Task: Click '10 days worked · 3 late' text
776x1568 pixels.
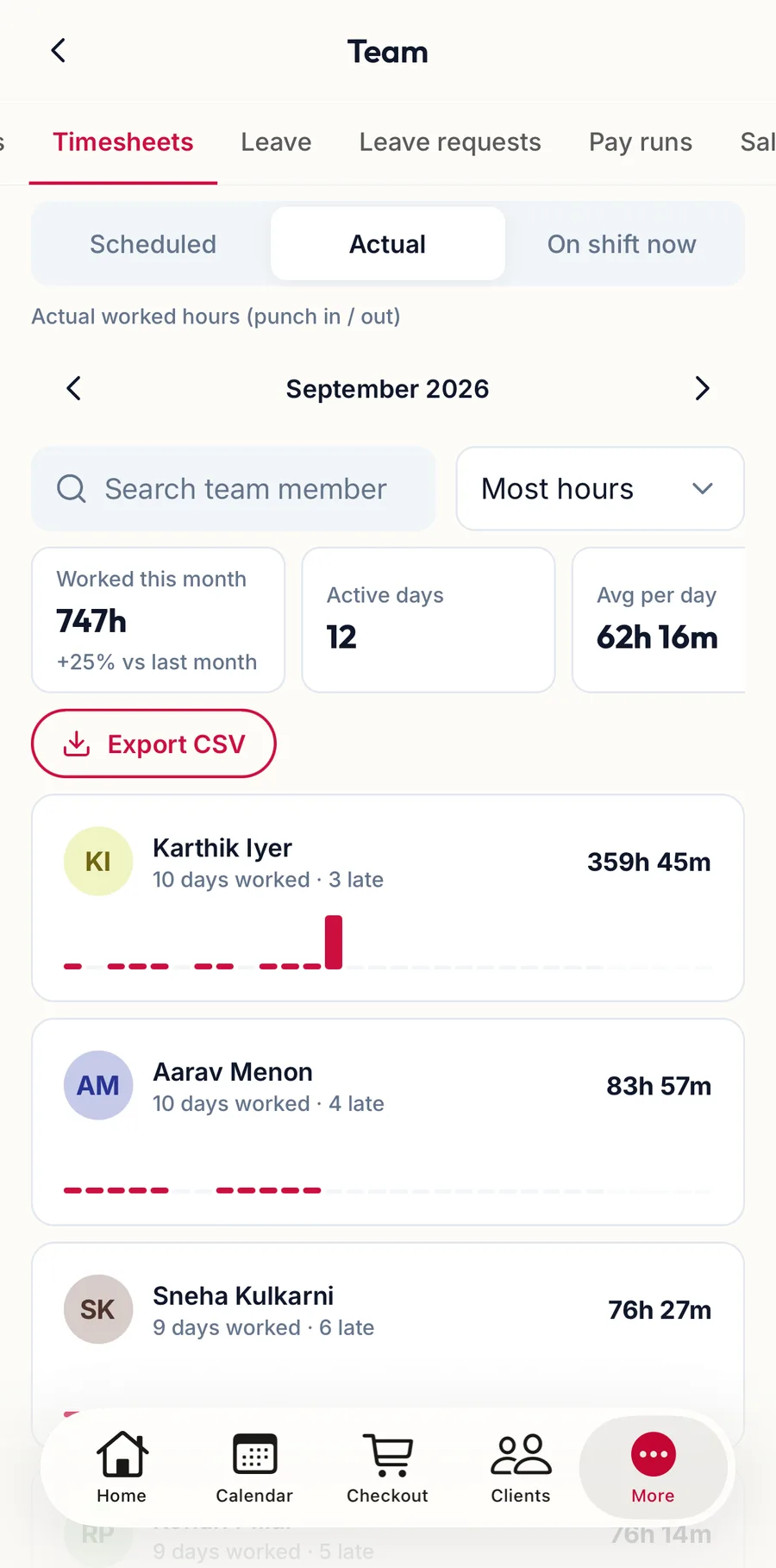Action: click(x=268, y=880)
